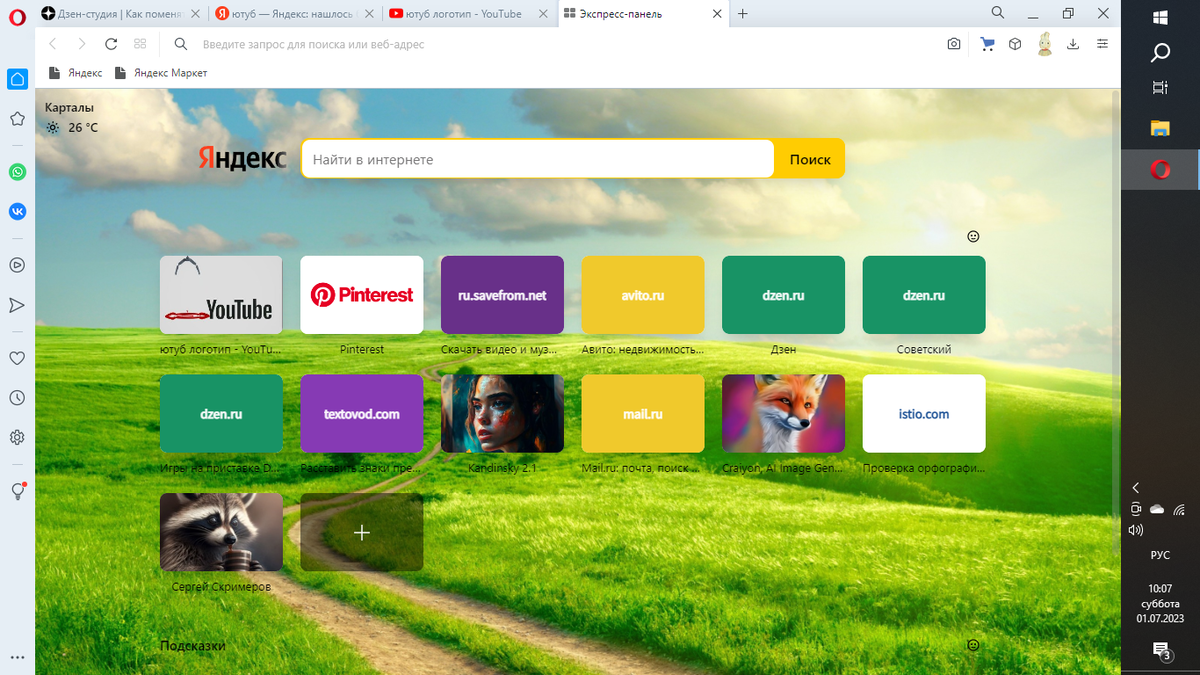Open the textovod.com tile

[x=362, y=414]
